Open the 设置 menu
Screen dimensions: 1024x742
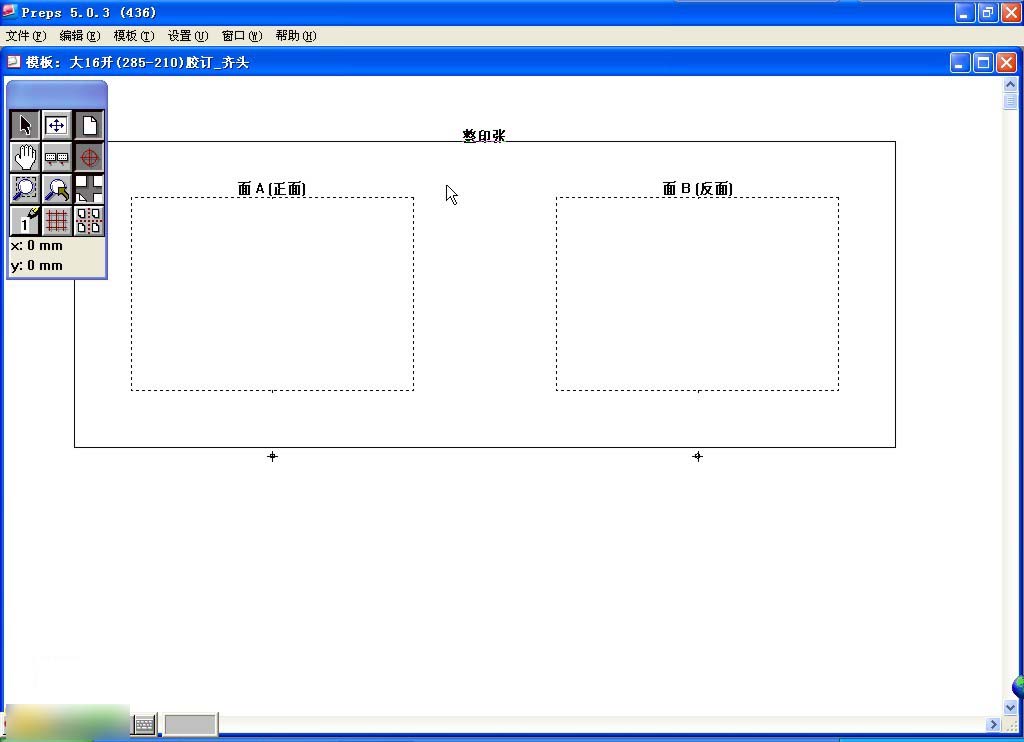tap(188, 36)
